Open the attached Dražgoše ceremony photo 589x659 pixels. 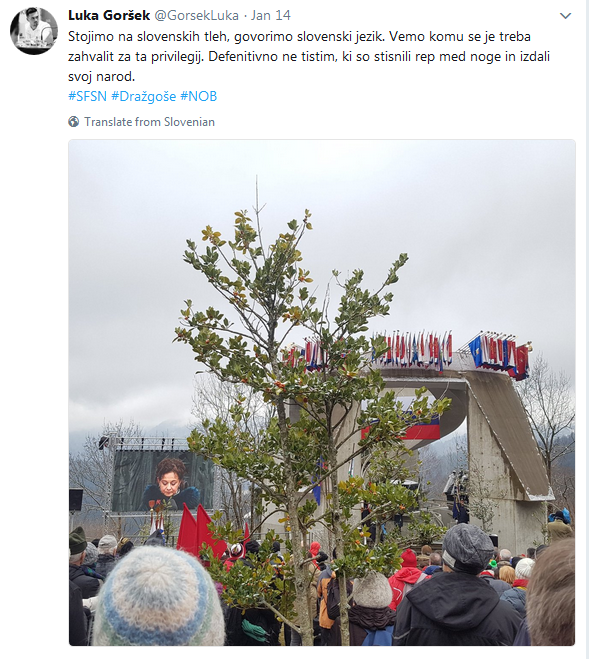322,393
